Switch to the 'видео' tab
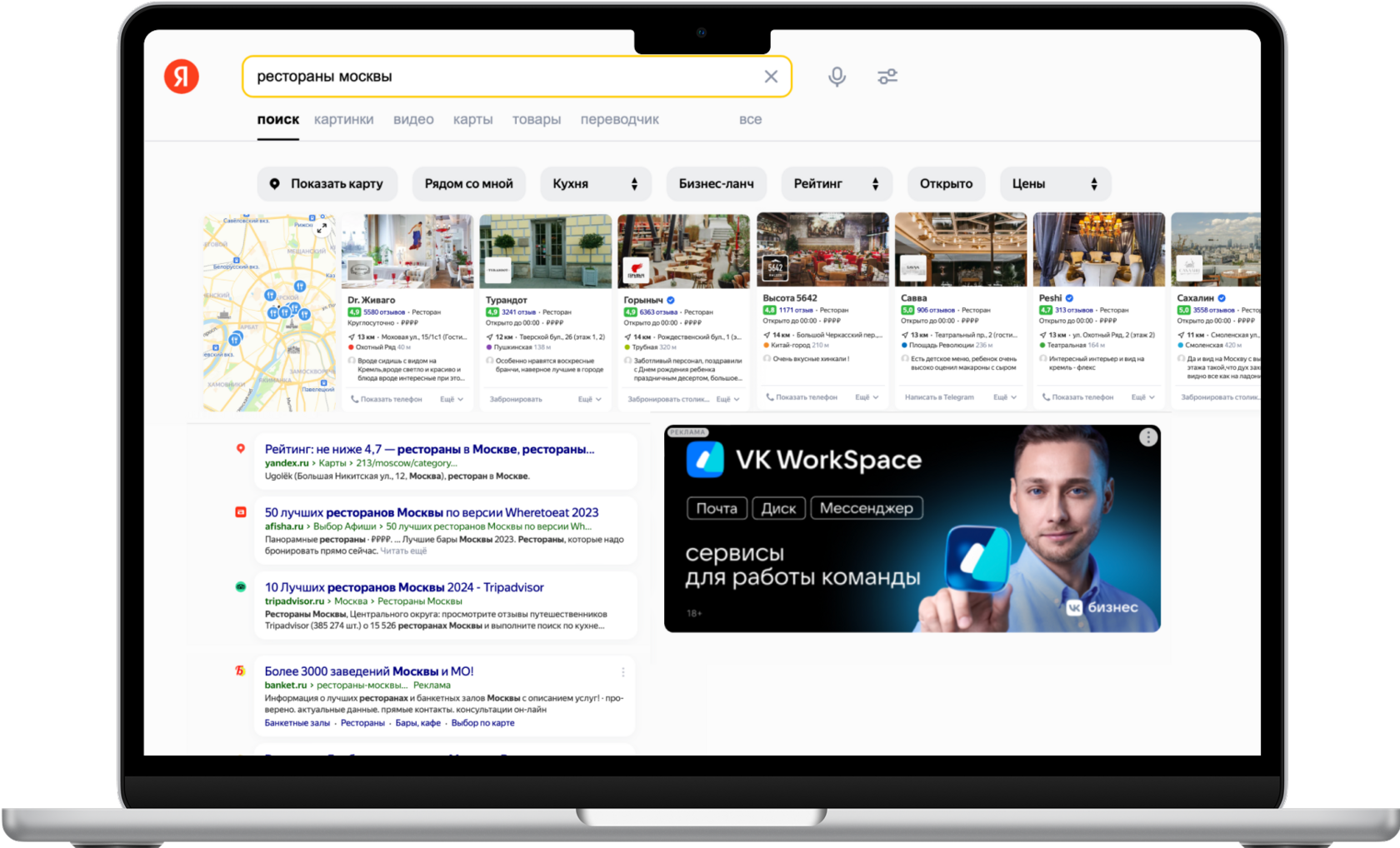The height and width of the screenshot is (848, 1400). 413,119
